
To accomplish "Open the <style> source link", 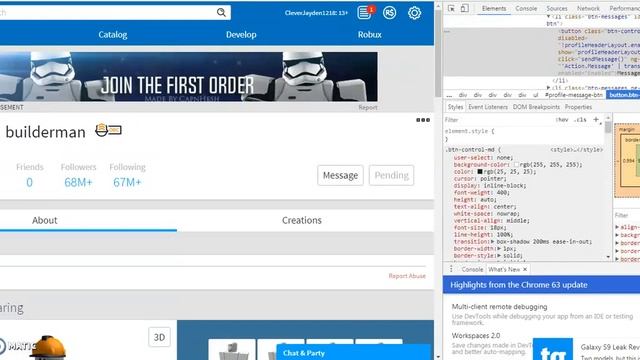I will coord(576,150).
